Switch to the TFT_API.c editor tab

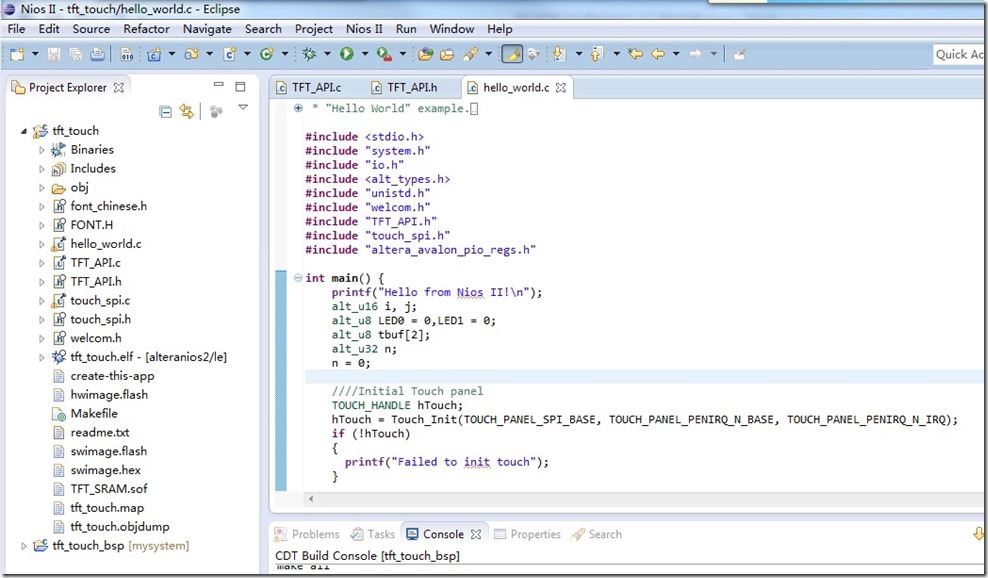click(x=309, y=88)
